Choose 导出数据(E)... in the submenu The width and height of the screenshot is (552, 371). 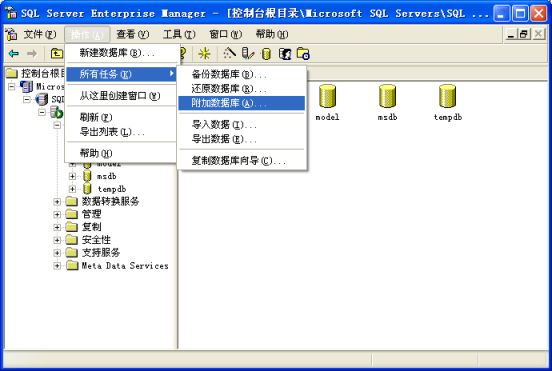[x=242, y=139]
